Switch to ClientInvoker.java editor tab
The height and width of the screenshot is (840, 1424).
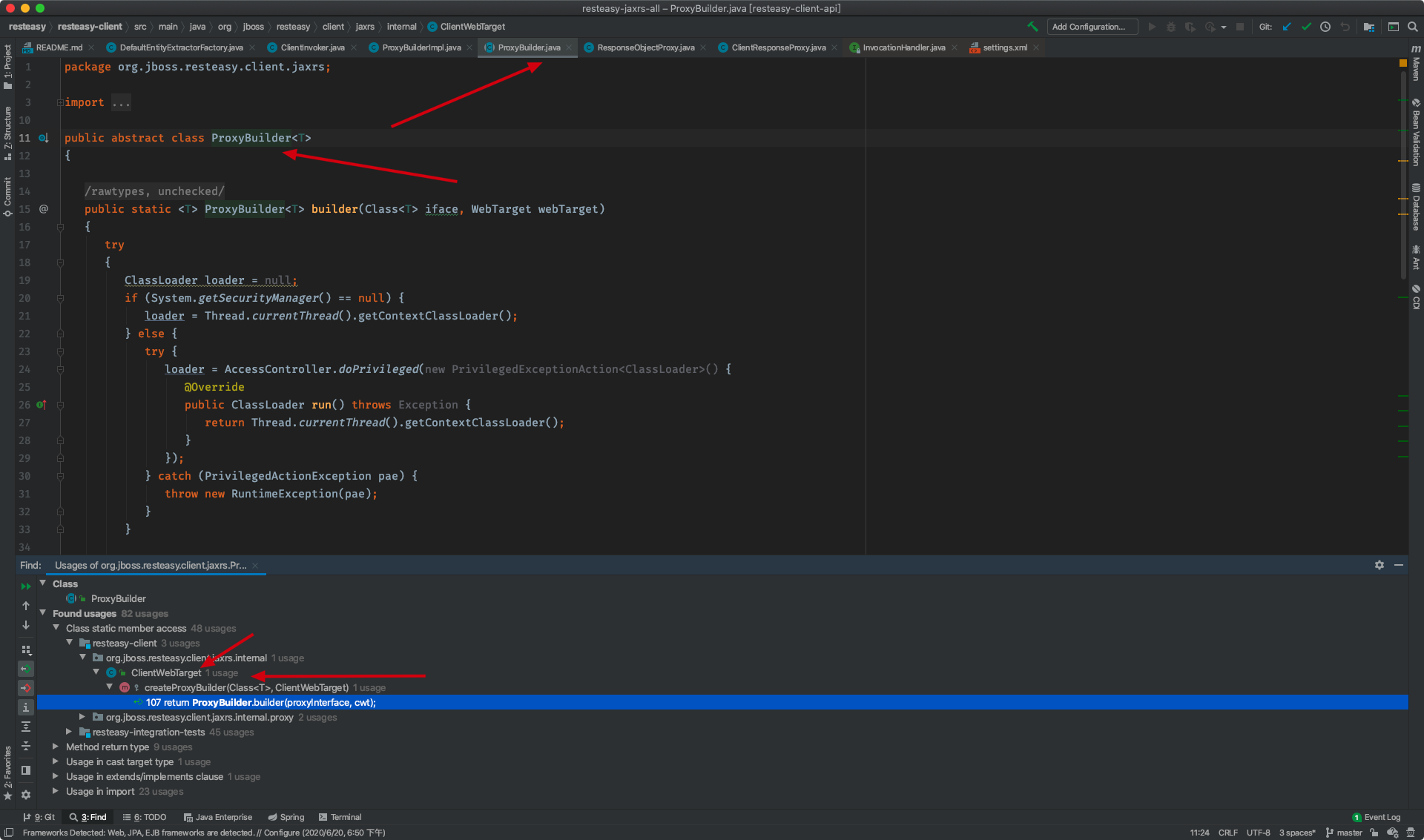(311, 47)
